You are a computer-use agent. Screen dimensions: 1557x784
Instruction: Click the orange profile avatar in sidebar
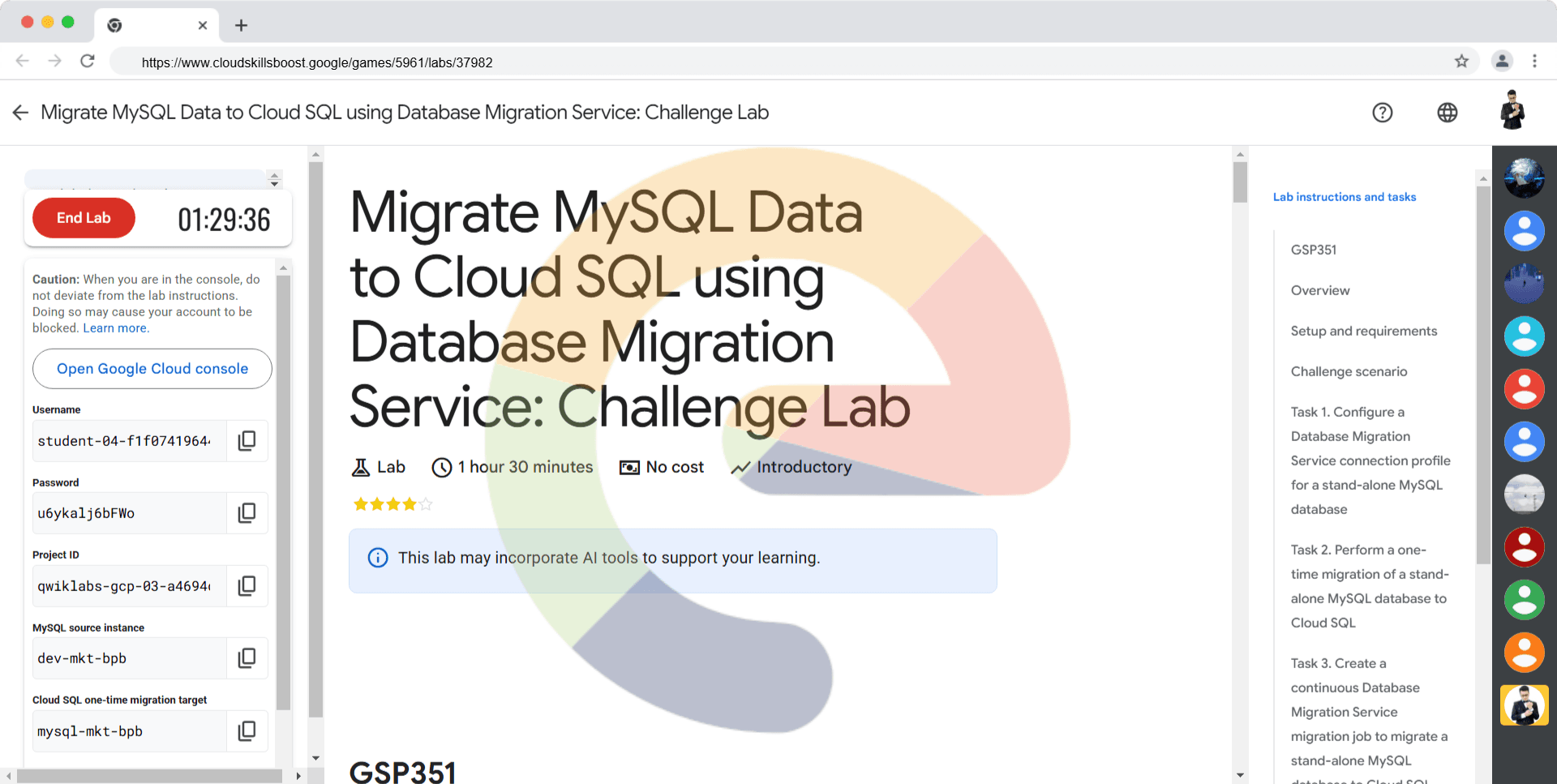pos(1525,653)
